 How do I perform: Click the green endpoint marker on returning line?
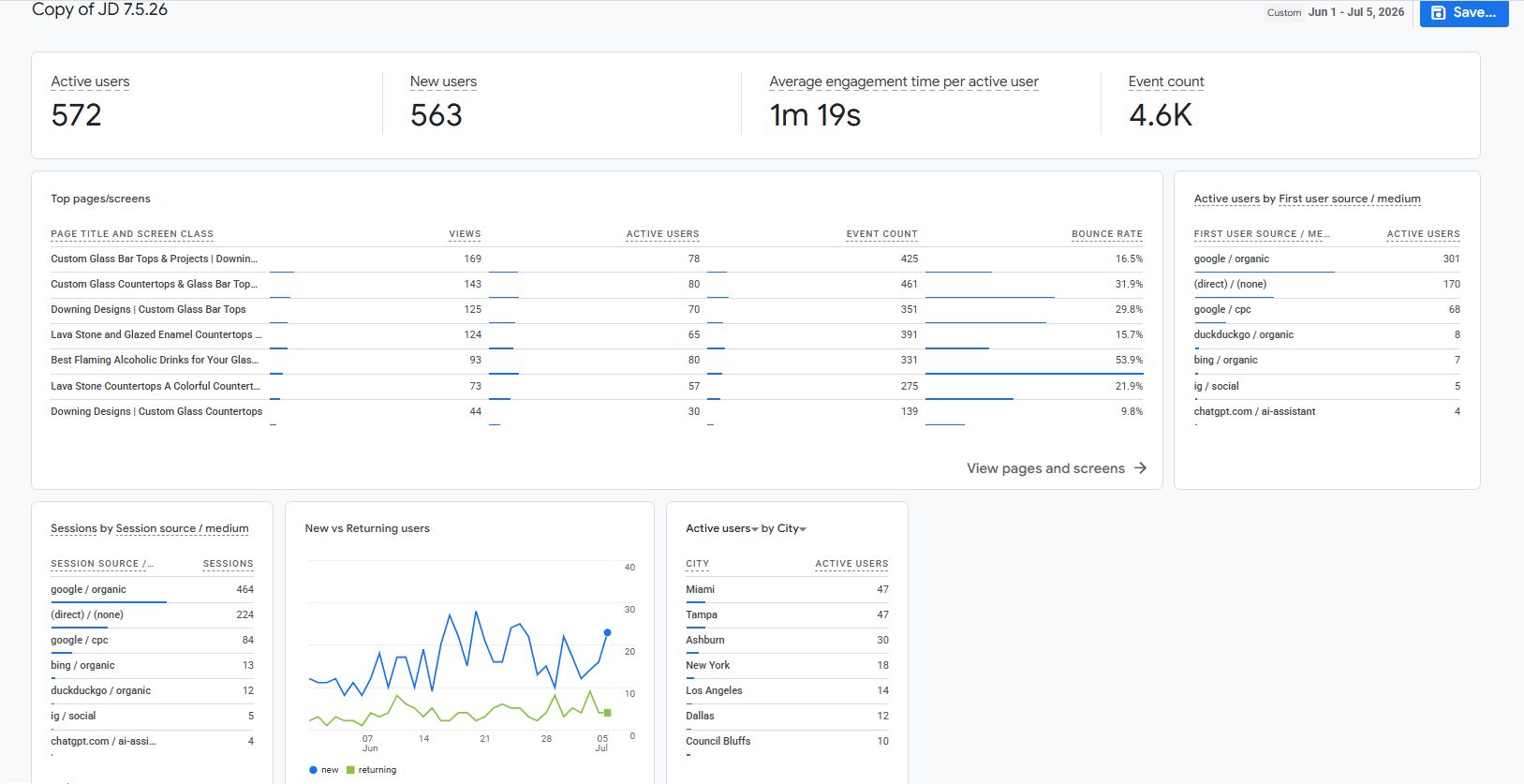point(607,713)
